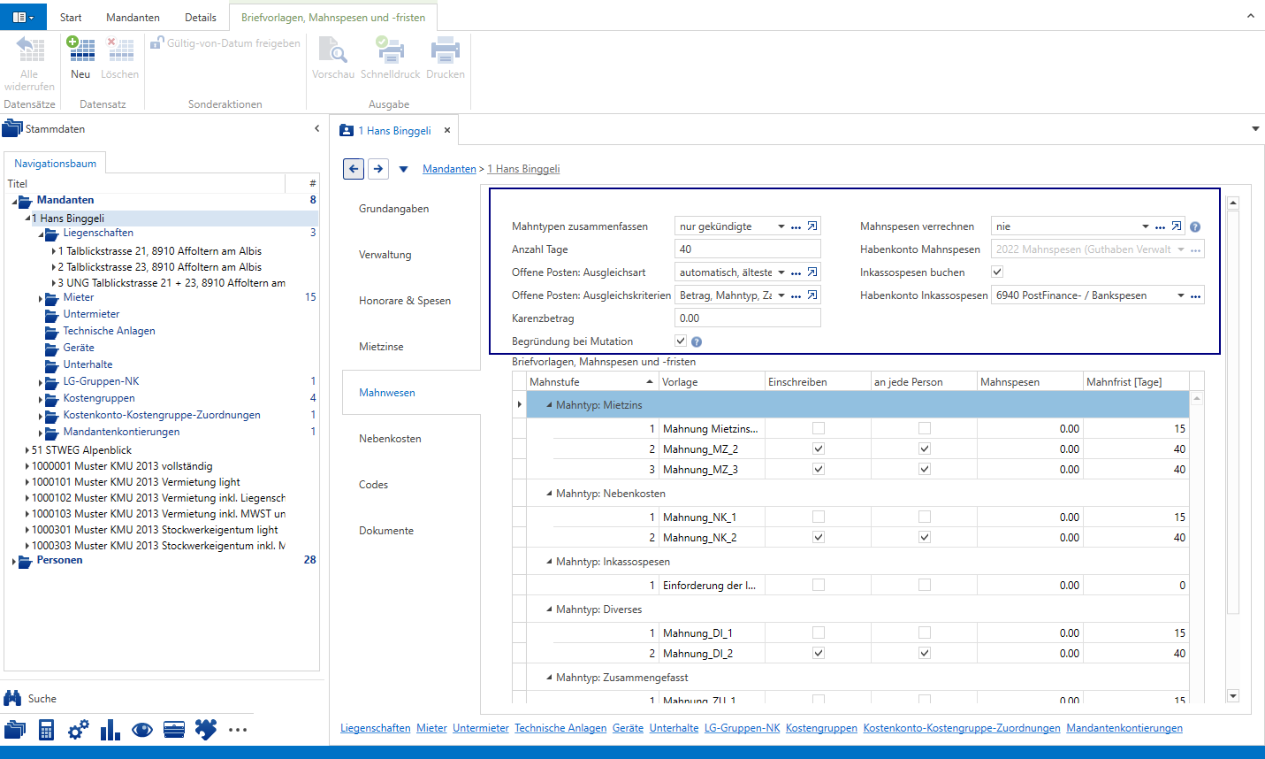The width and height of the screenshot is (1265, 759).
Task: Collapse the Mahntyp: Nebenkosten group
Action: pyautogui.click(x=549, y=493)
